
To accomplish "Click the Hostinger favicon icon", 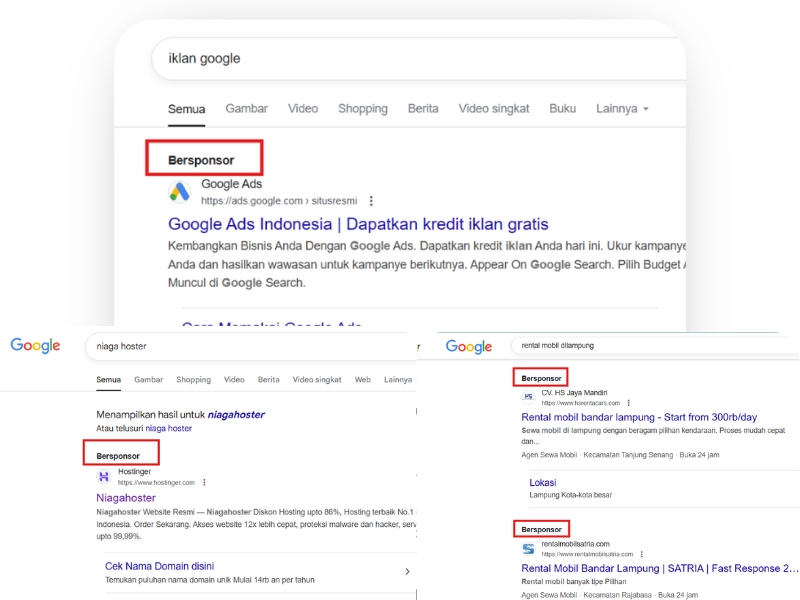I will (x=104, y=477).
